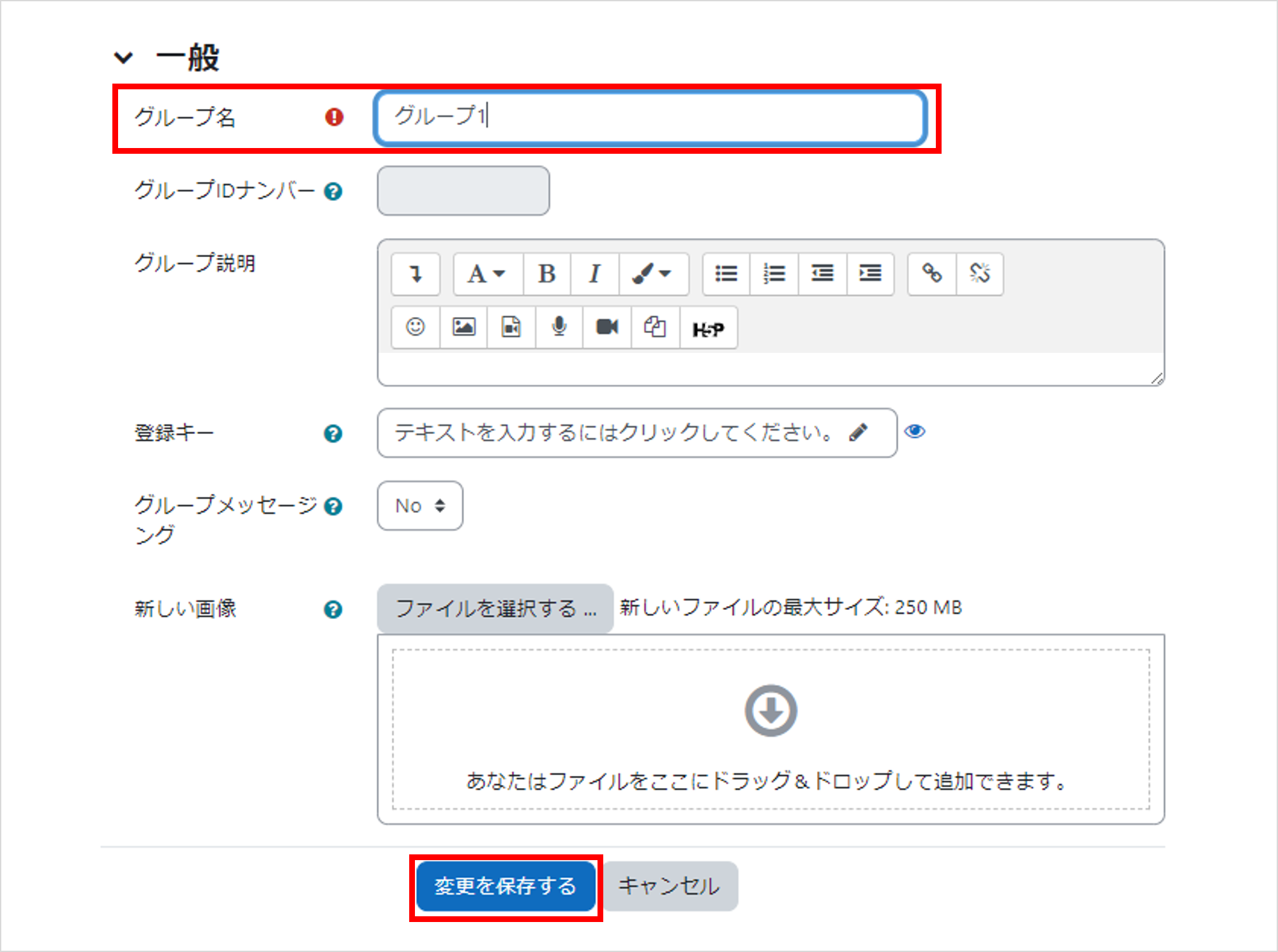Click the グループIDナンバー input field
Image resolution: width=1278 pixels, height=952 pixels.
tap(463, 191)
